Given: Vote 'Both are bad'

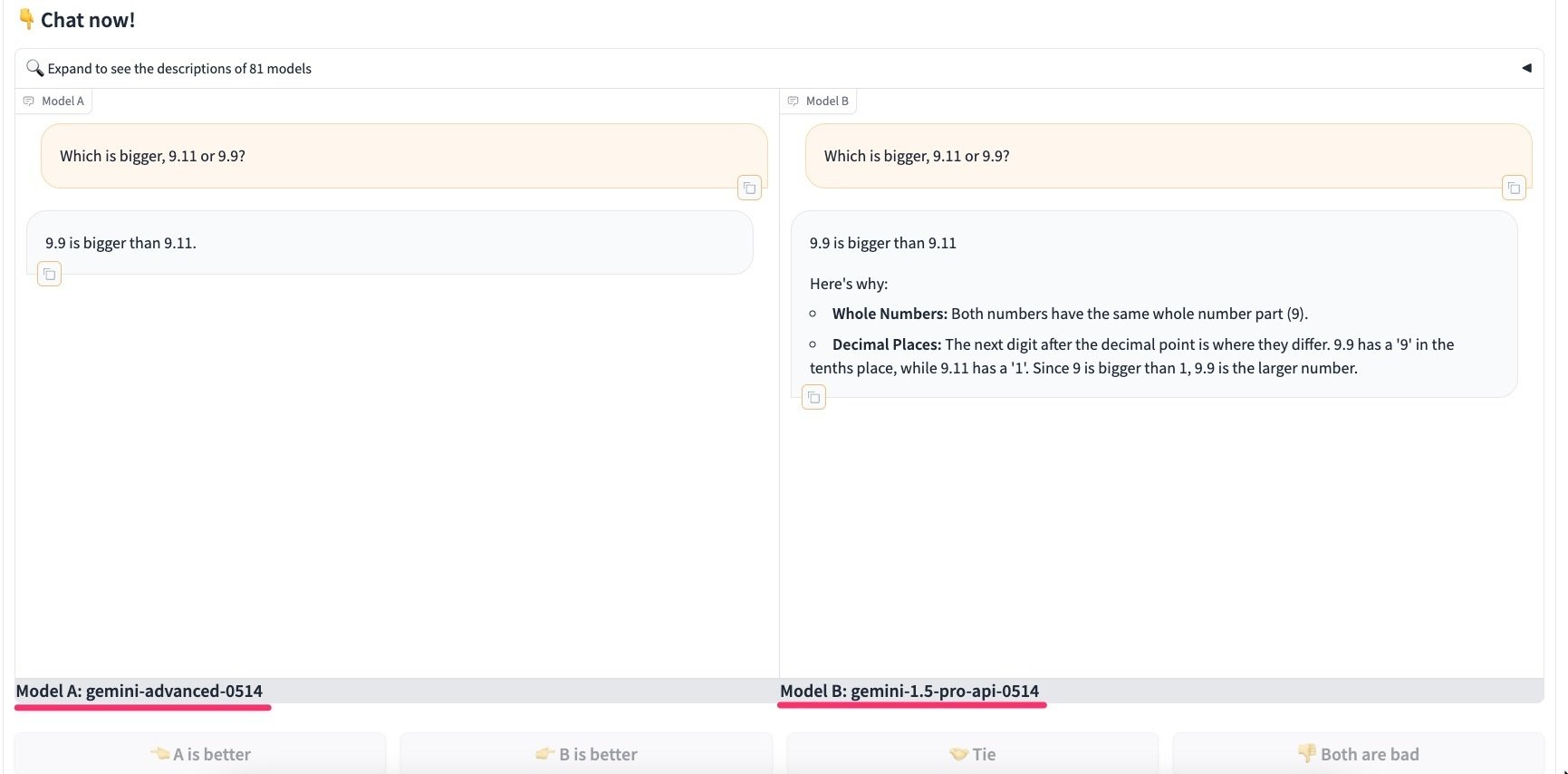Looking at the screenshot, I should coord(1359,753).
